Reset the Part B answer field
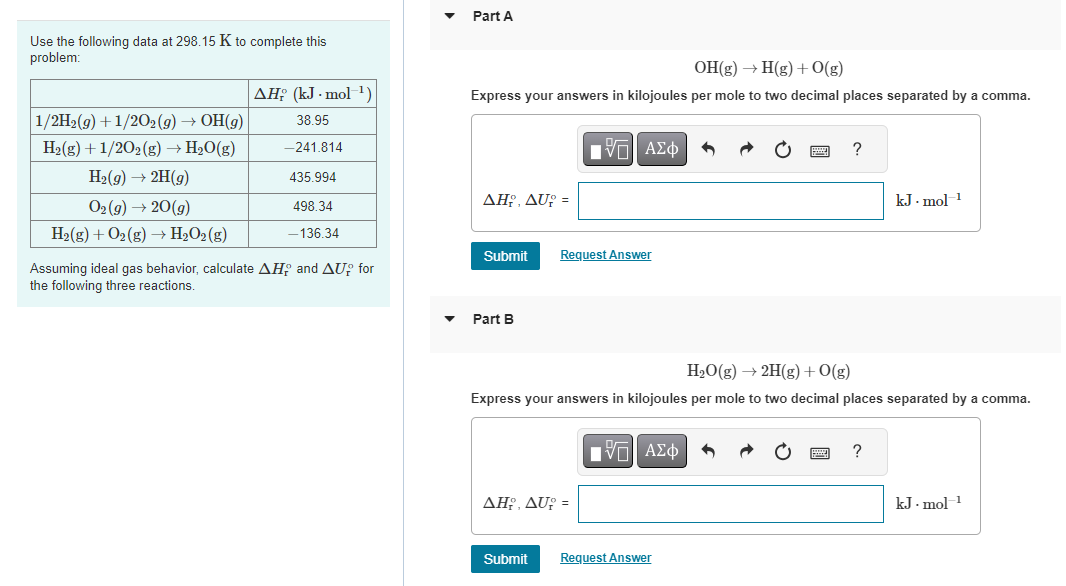Image resolution: width=1066 pixels, height=586 pixels. tap(782, 451)
